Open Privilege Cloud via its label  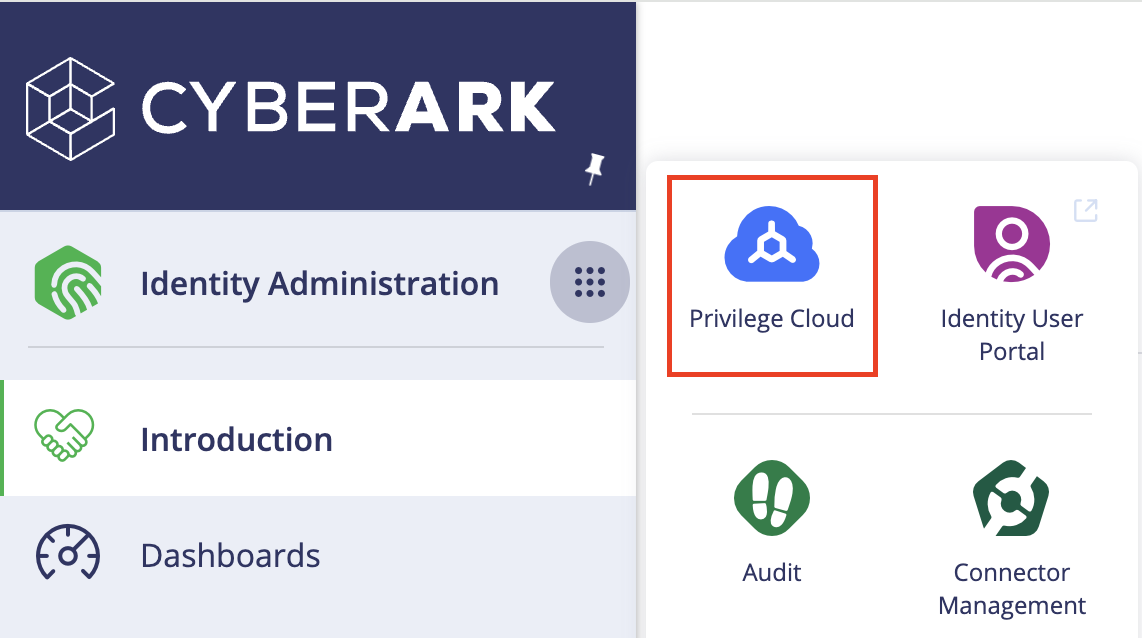tap(771, 318)
